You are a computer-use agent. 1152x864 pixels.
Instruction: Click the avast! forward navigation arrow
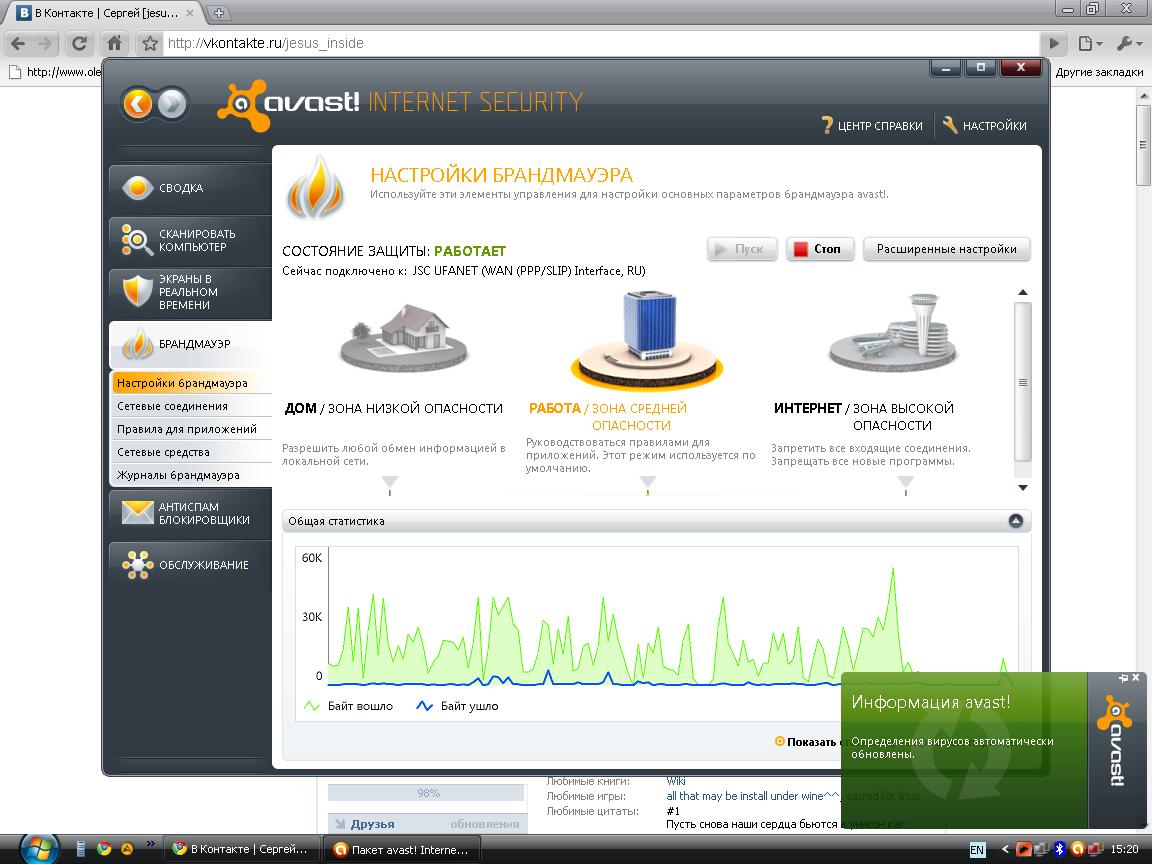coord(172,103)
